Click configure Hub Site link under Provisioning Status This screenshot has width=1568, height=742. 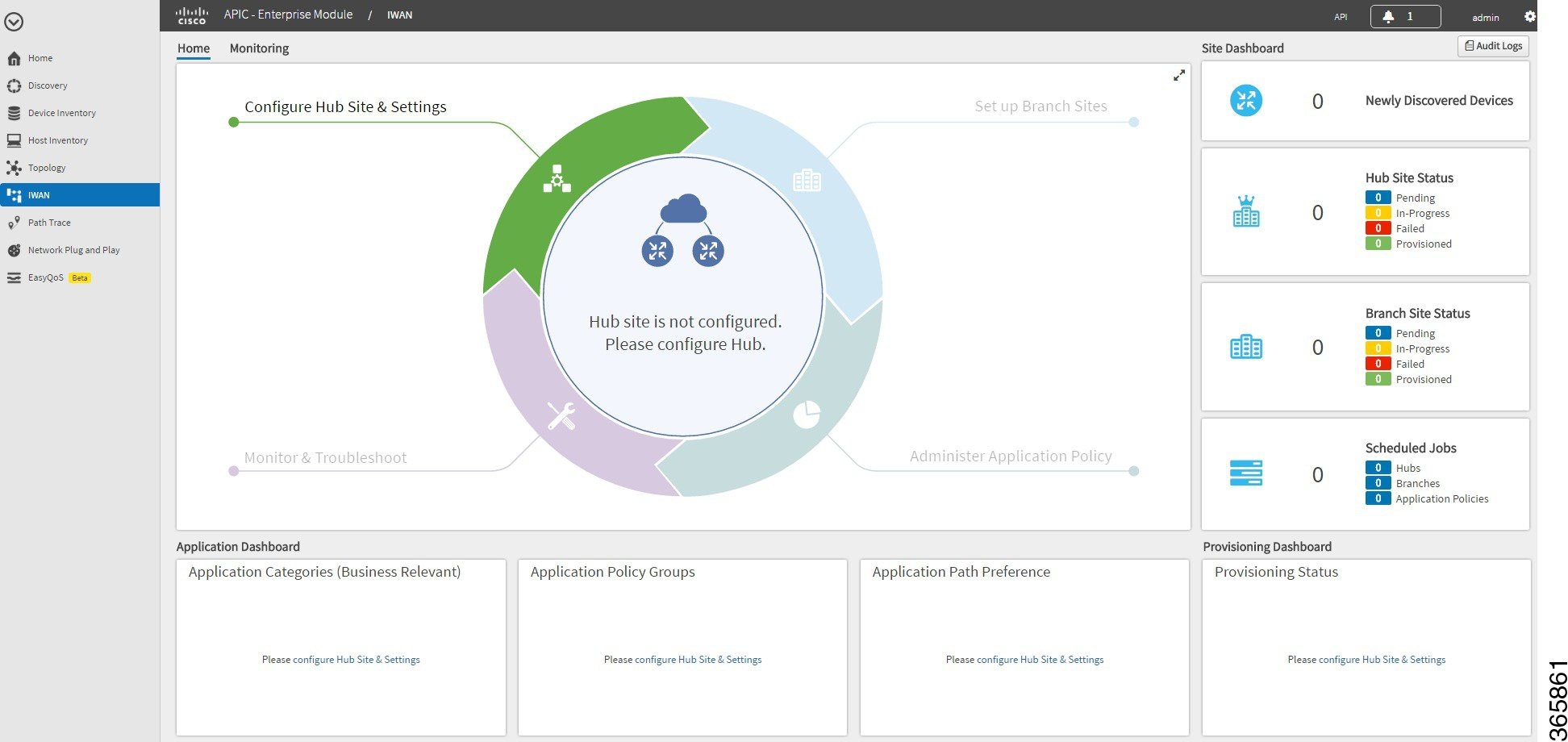1382,660
